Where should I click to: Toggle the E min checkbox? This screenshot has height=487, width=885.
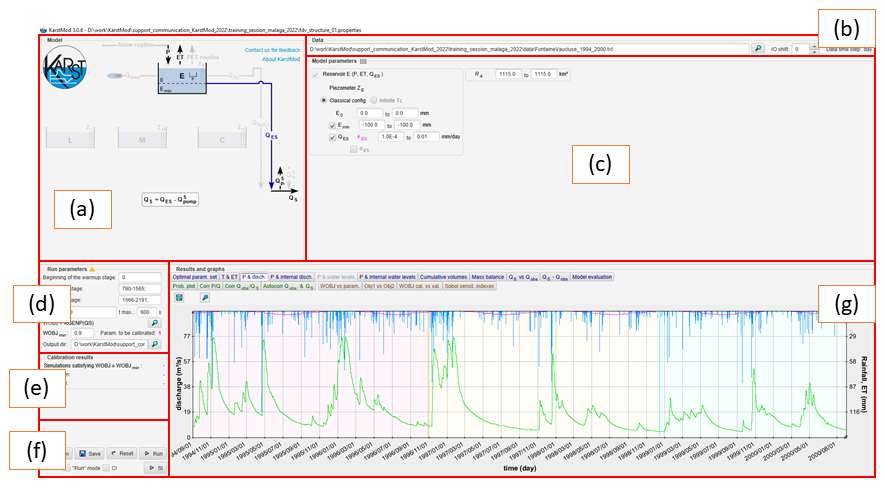click(x=332, y=125)
